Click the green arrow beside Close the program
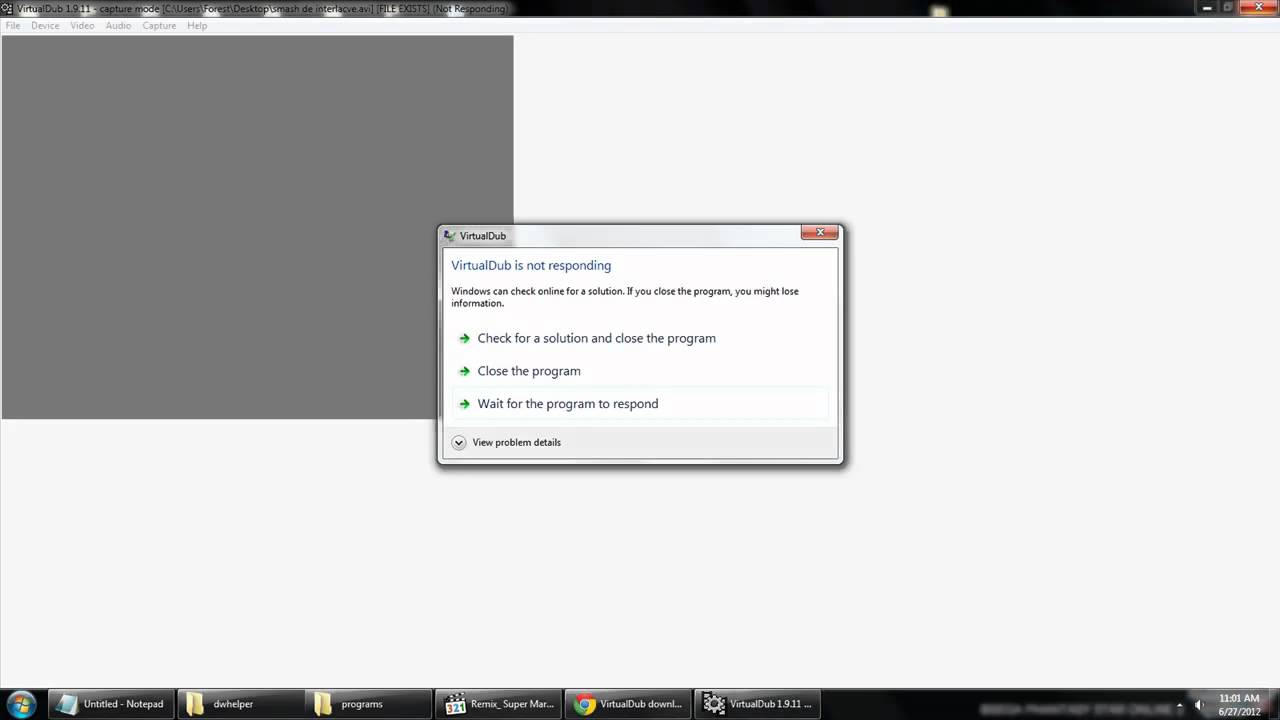The width and height of the screenshot is (1280, 720). pos(464,371)
